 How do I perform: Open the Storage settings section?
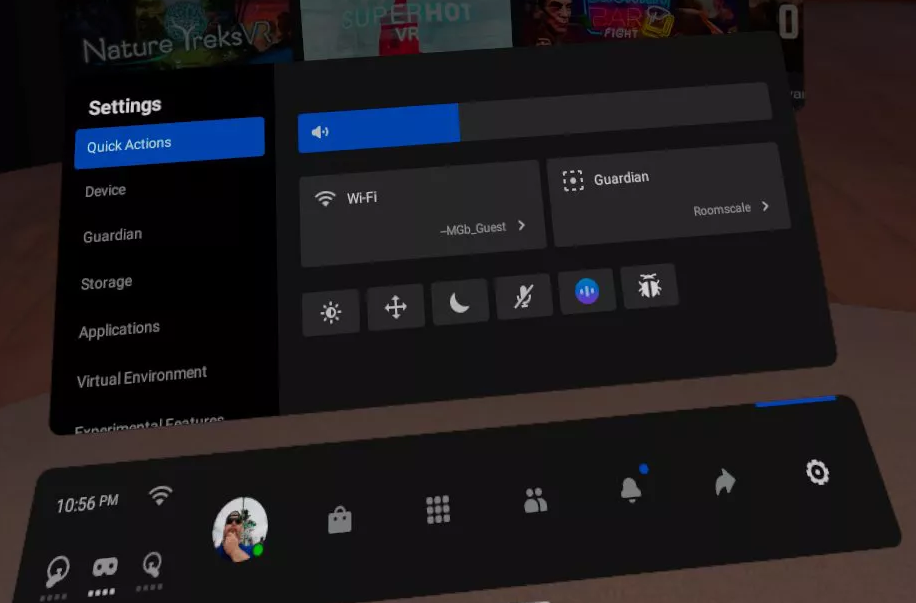(106, 283)
